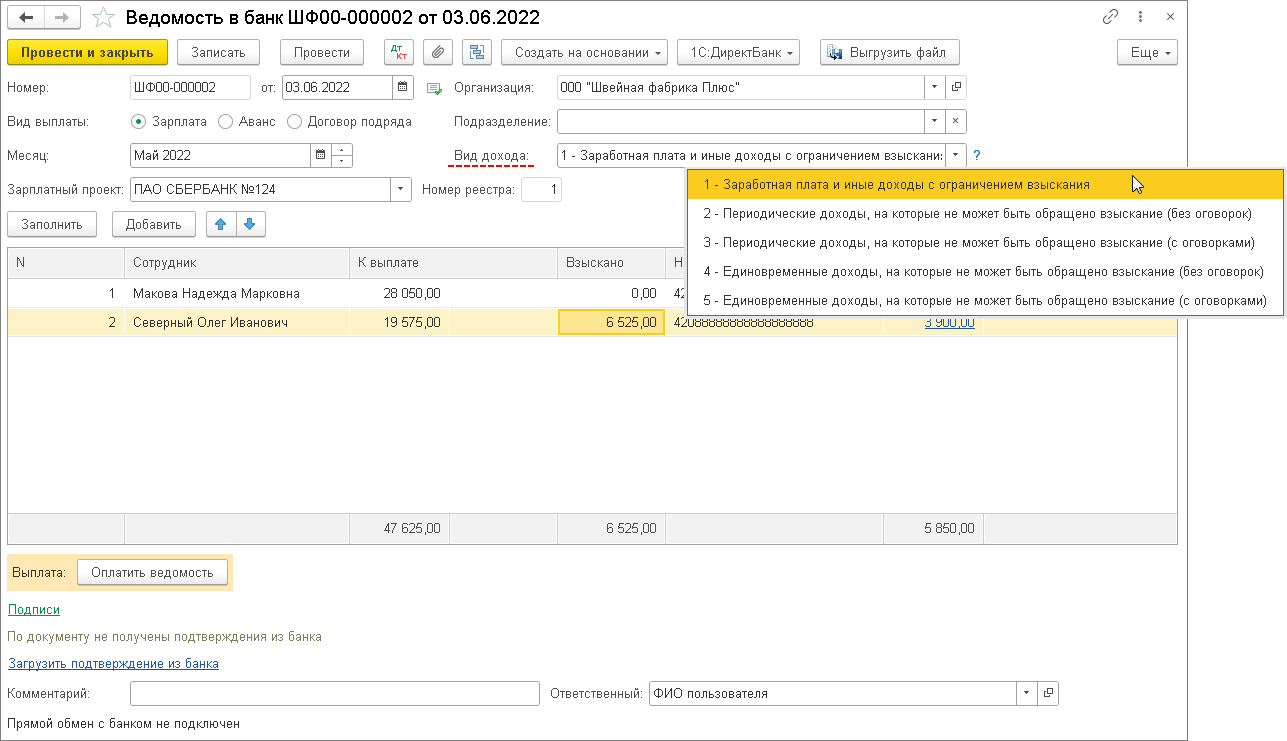This screenshot has height=741, width=1287.
Task: Open the Создать на основании dropdown
Action: 584,52
